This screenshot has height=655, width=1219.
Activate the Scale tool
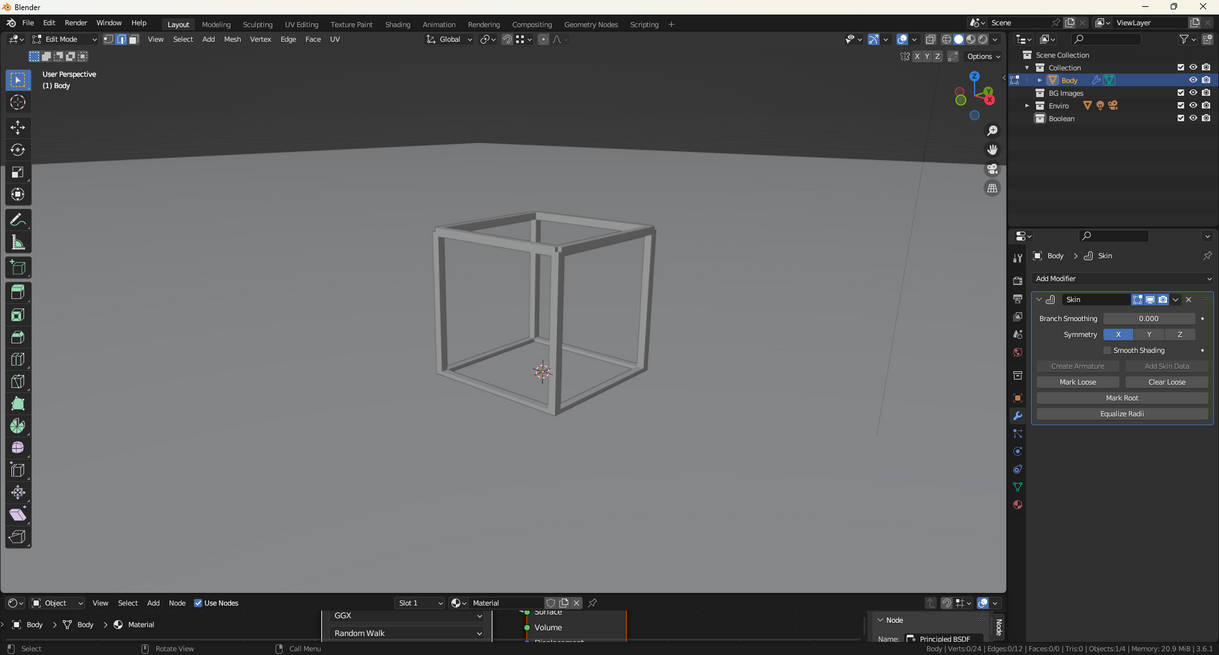(18, 172)
